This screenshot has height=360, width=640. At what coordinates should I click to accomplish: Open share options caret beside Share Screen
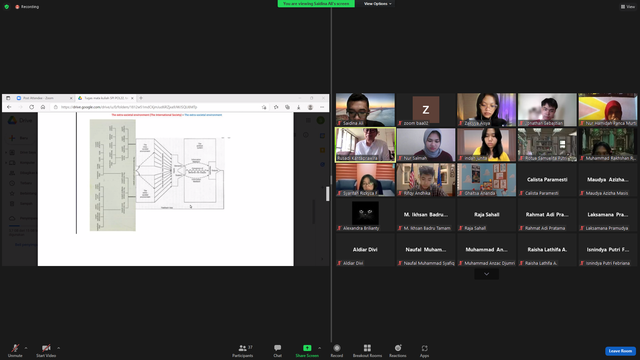click(320, 348)
